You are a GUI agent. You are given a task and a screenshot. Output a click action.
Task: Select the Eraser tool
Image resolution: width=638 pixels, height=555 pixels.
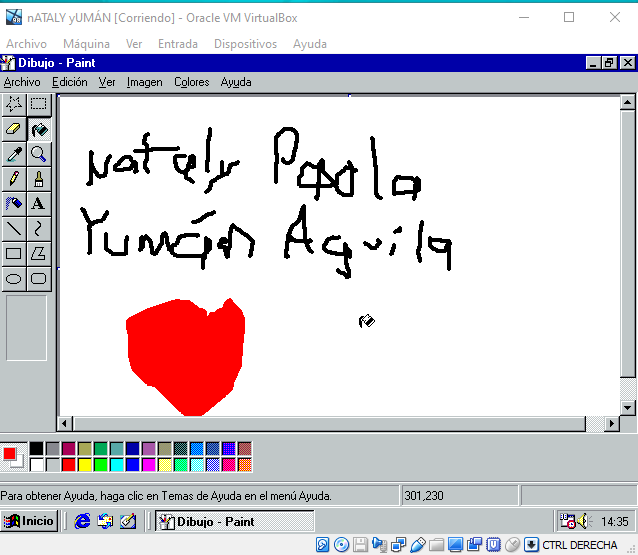[x=14, y=129]
